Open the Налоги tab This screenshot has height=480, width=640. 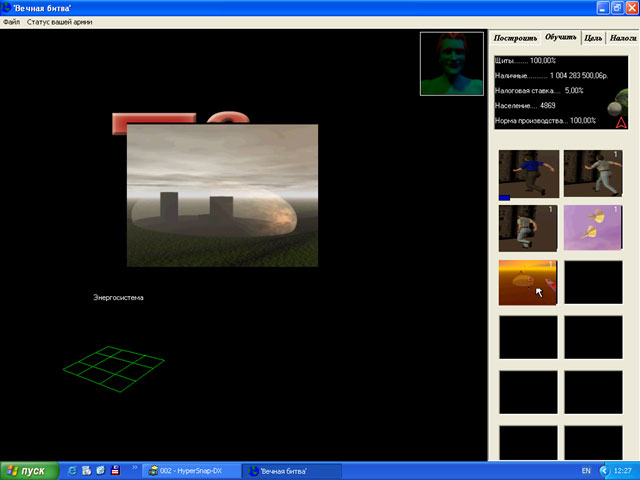623,38
